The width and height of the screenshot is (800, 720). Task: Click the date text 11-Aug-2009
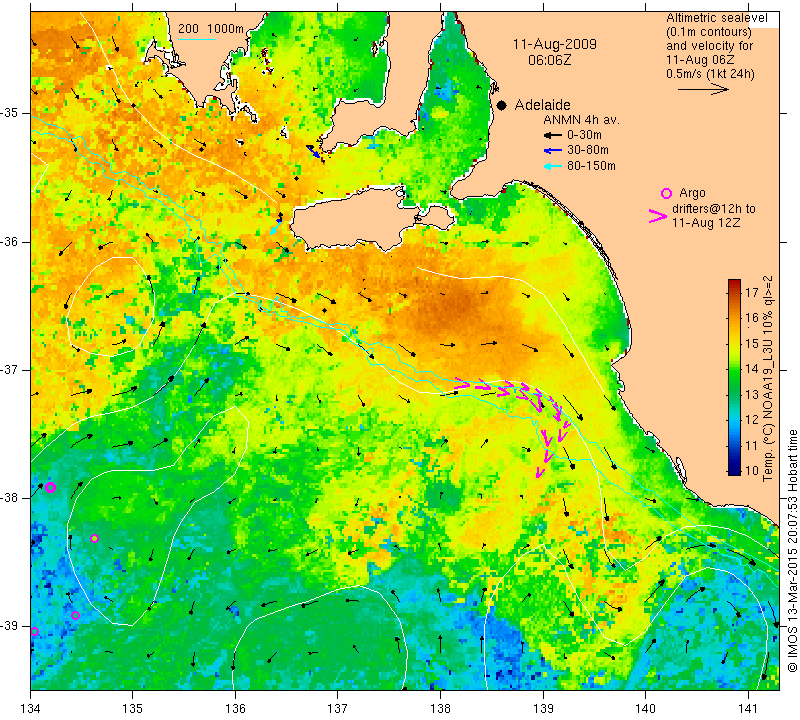[x=555, y=44]
